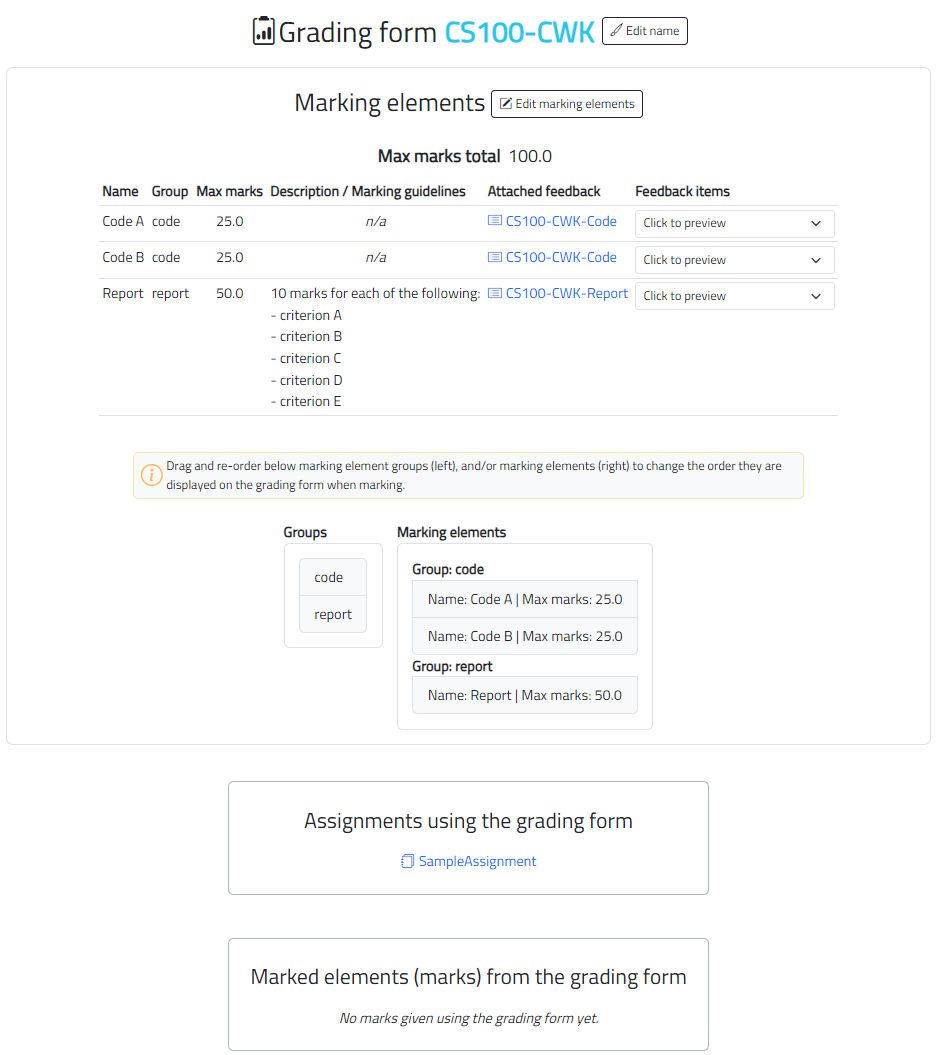Viewport: 936px width, 1055px height.
Task: Click the feedback document icon beside Report row
Action: point(493,293)
